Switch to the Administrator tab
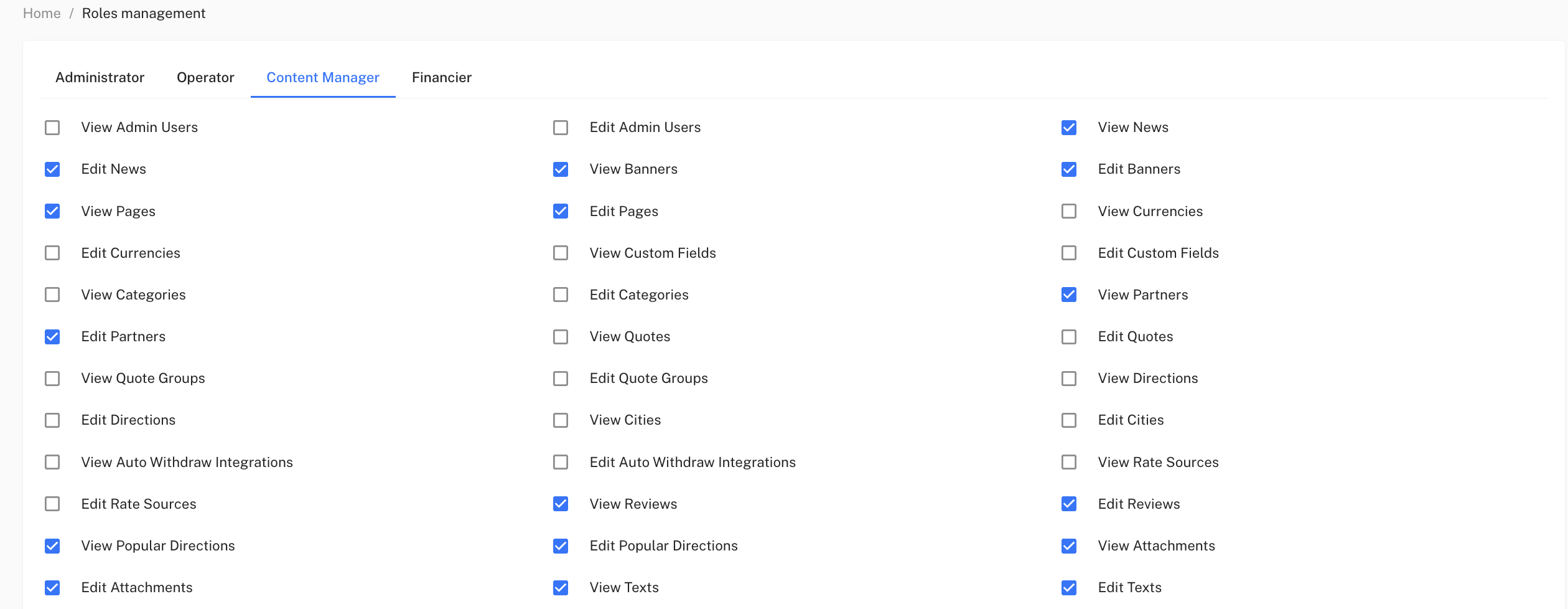Screen dimensions: 1568x609 click(x=100, y=77)
